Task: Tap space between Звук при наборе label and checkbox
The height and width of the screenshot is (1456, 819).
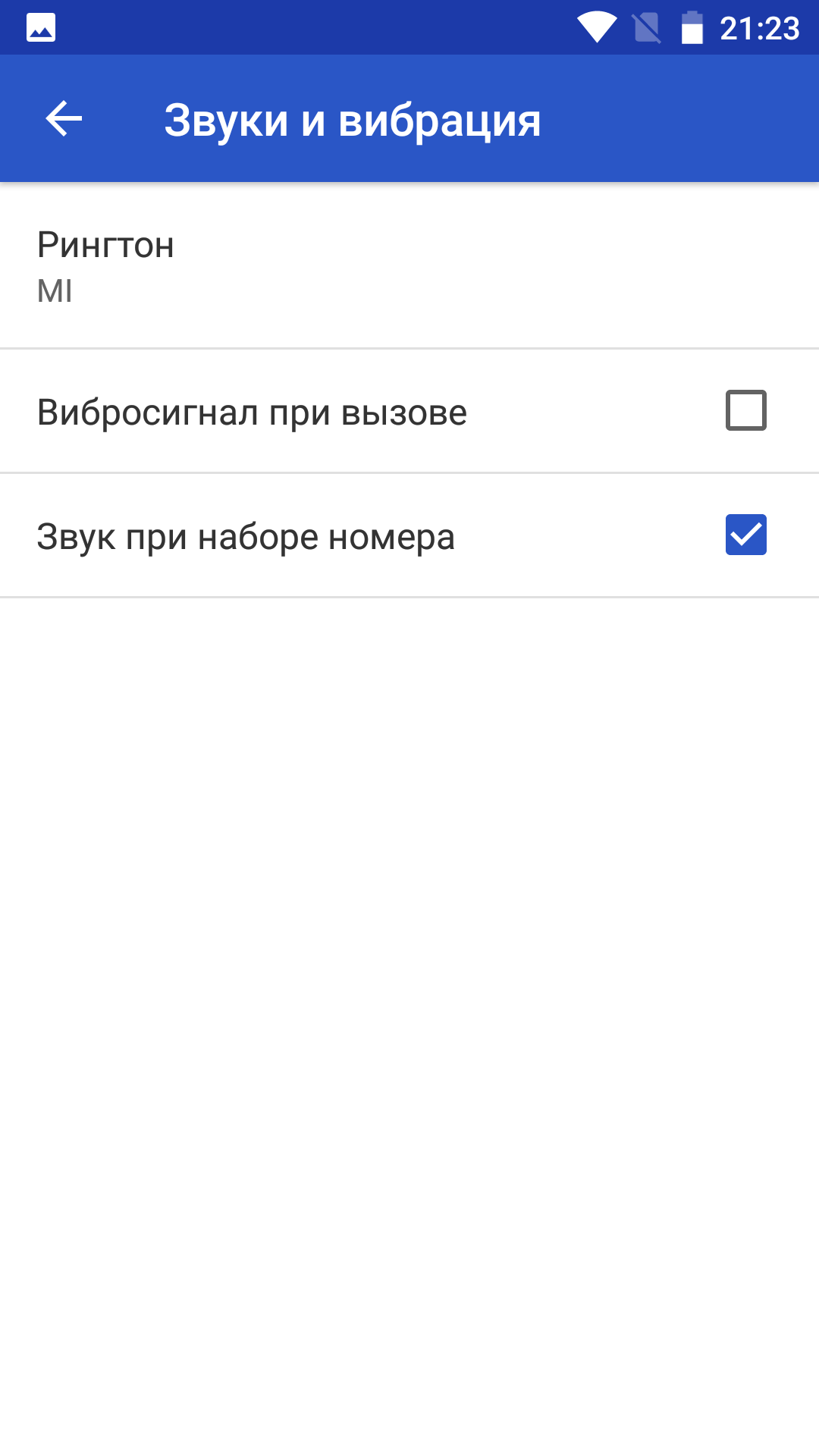Action: point(588,535)
